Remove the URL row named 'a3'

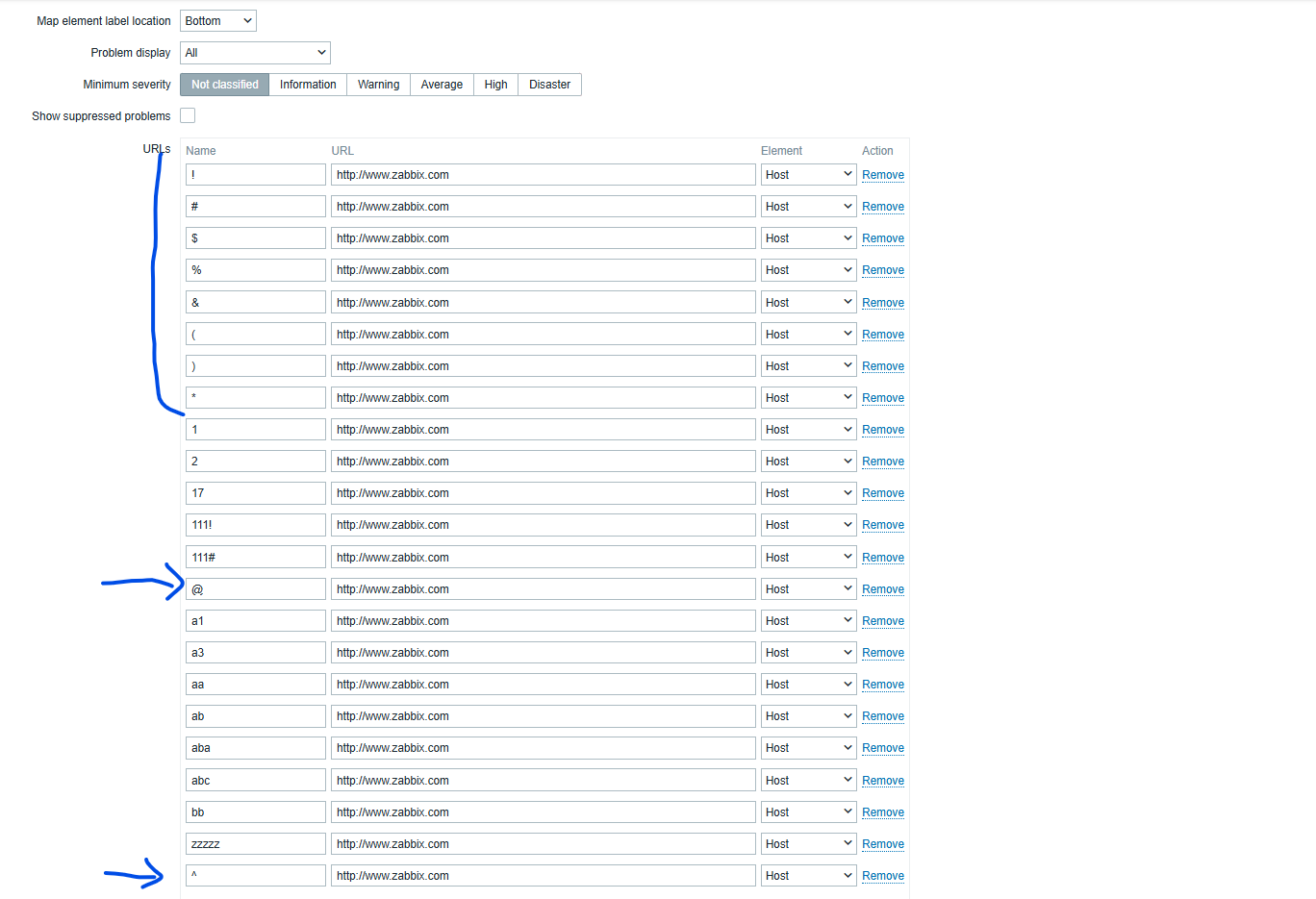(883, 653)
